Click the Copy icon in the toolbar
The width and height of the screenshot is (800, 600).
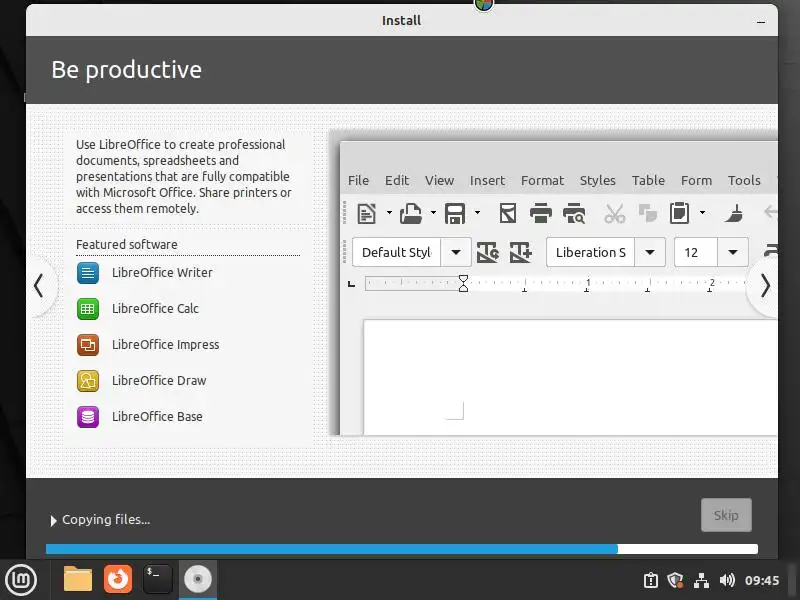click(x=647, y=213)
